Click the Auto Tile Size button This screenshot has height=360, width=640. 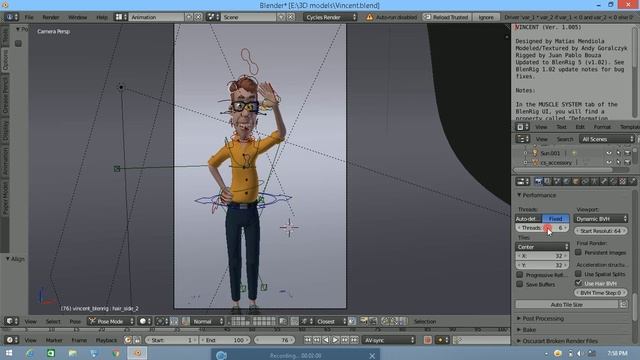click(x=567, y=304)
